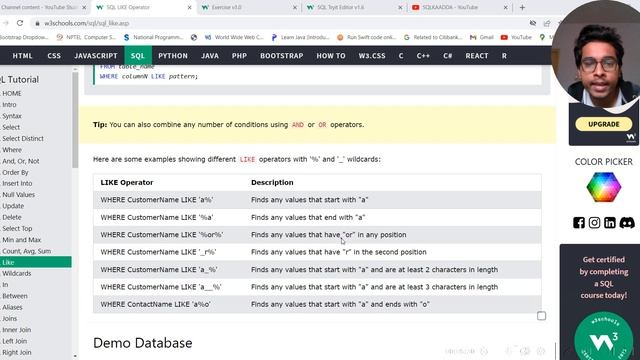Screen dimensions: 640x360
Task: Open National Programme bookmark
Action: (x=153, y=37)
